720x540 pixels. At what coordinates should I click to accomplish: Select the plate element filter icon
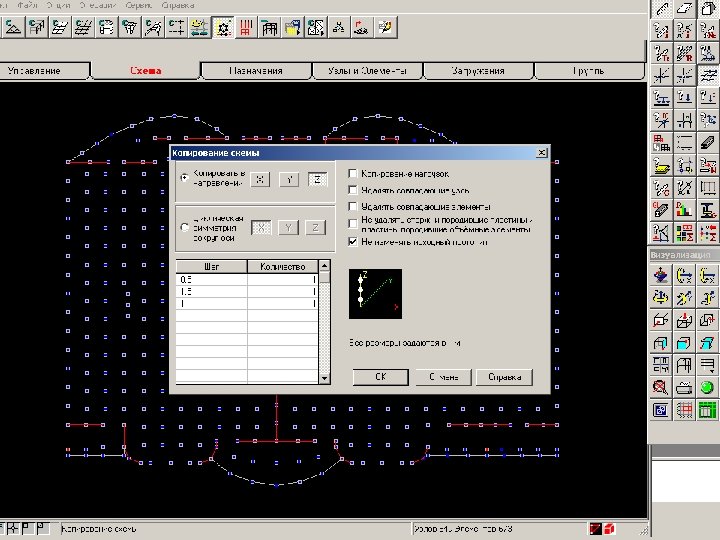coord(684,9)
